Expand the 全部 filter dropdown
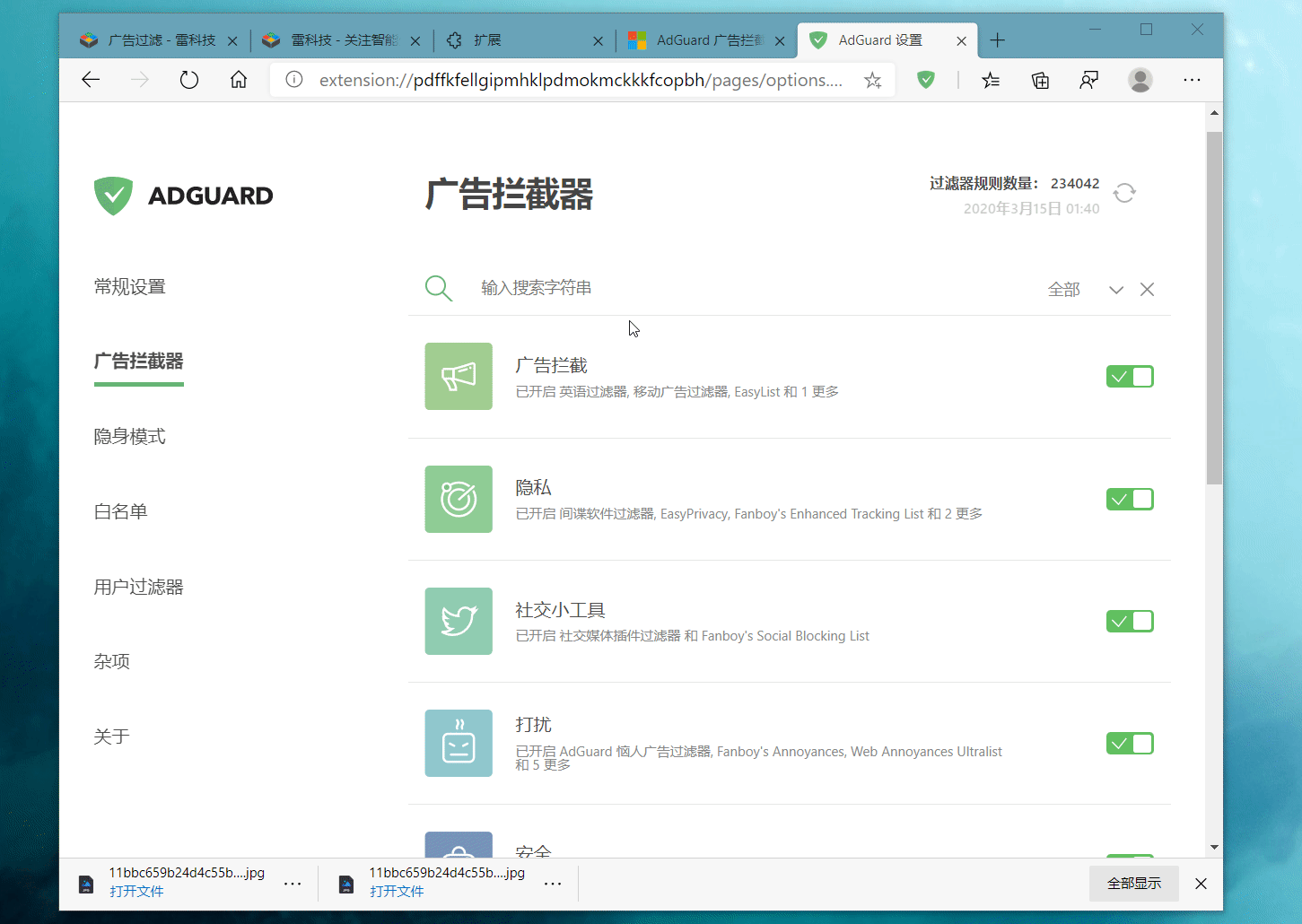The height and width of the screenshot is (924, 1302). click(x=1115, y=290)
